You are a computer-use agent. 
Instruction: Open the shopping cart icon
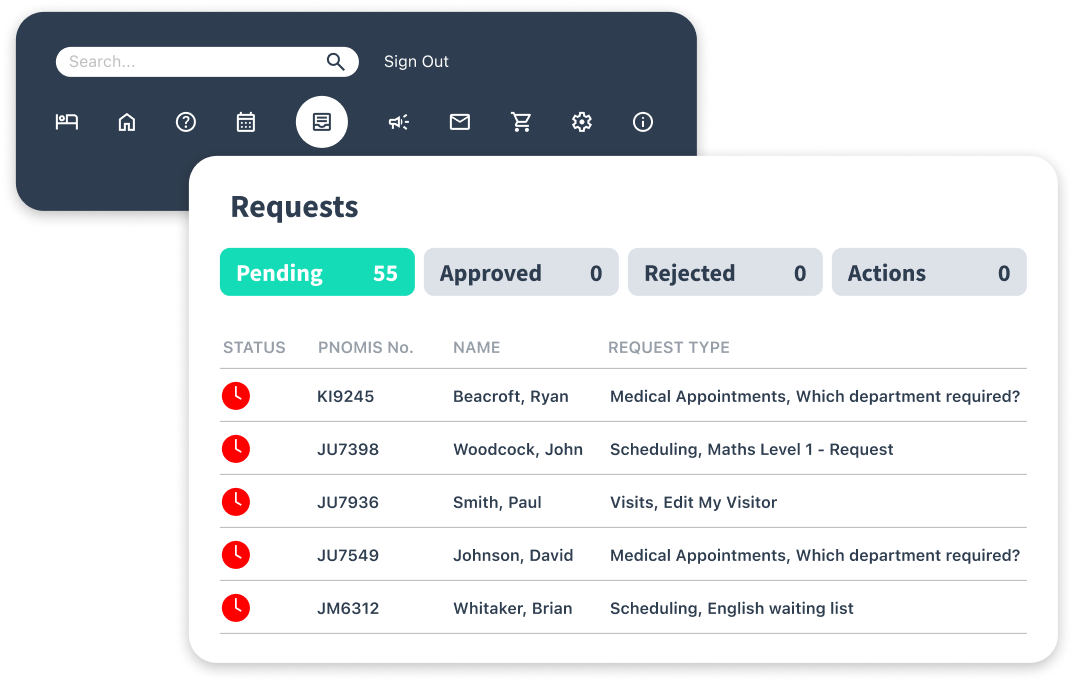pyautogui.click(x=521, y=122)
